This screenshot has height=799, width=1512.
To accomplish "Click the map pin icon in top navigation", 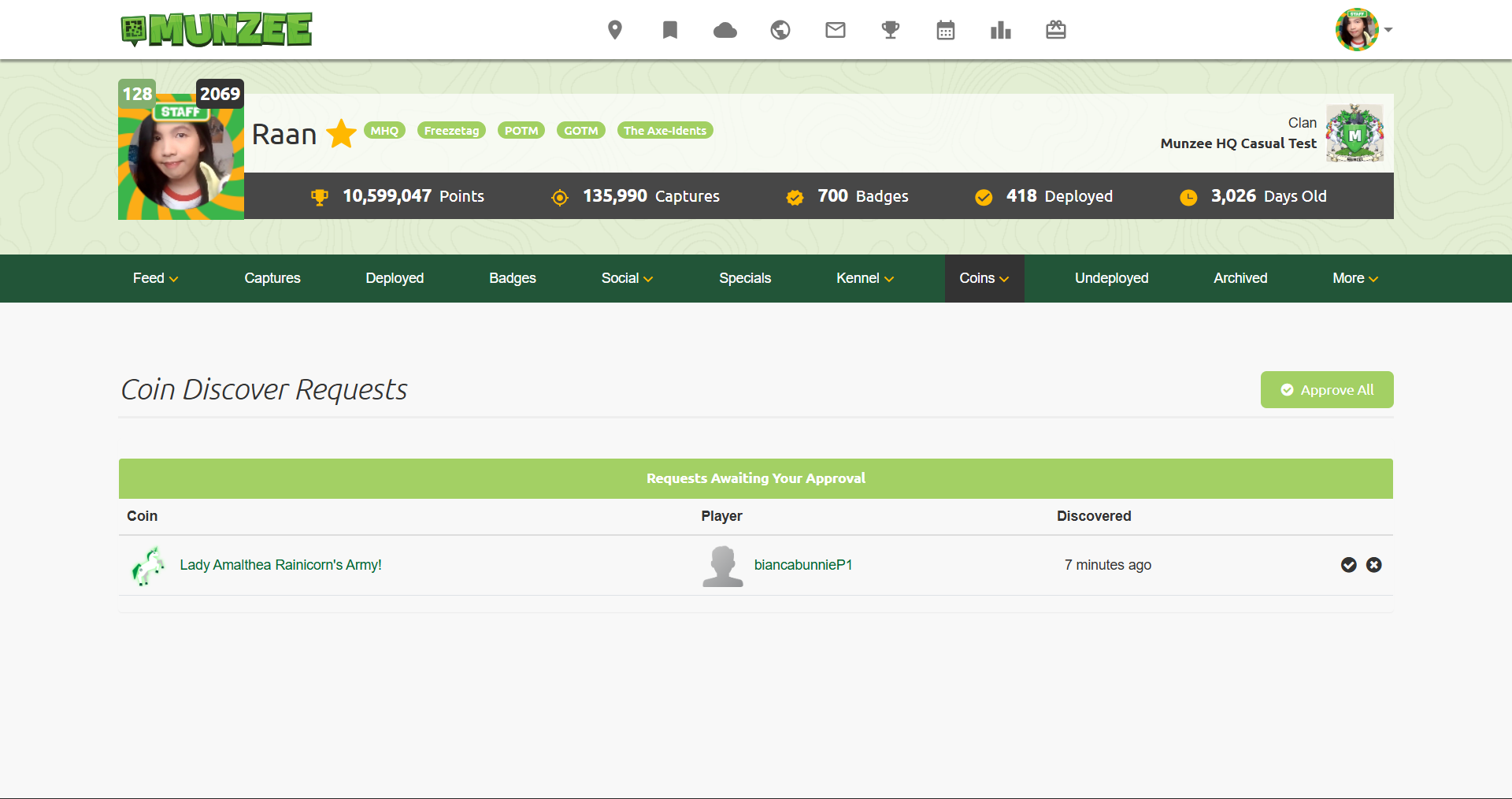I will click(x=615, y=30).
